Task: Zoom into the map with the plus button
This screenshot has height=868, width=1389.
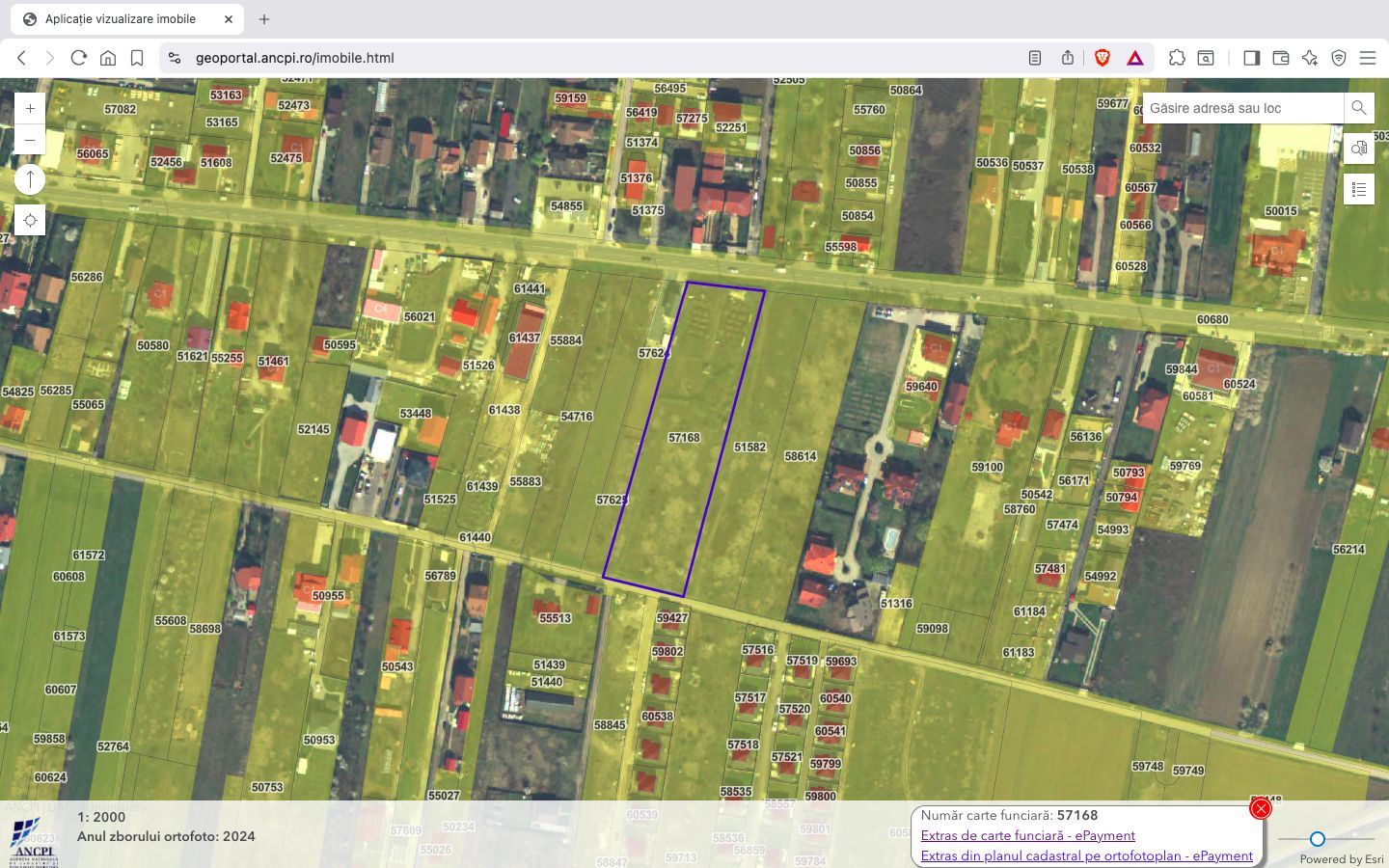Action: click(x=30, y=108)
